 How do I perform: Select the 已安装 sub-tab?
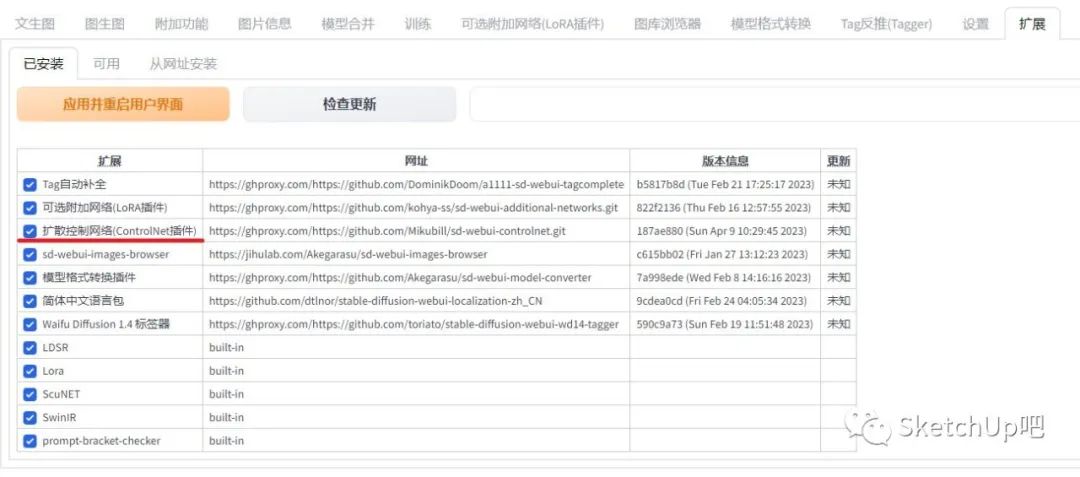pos(43,64)
